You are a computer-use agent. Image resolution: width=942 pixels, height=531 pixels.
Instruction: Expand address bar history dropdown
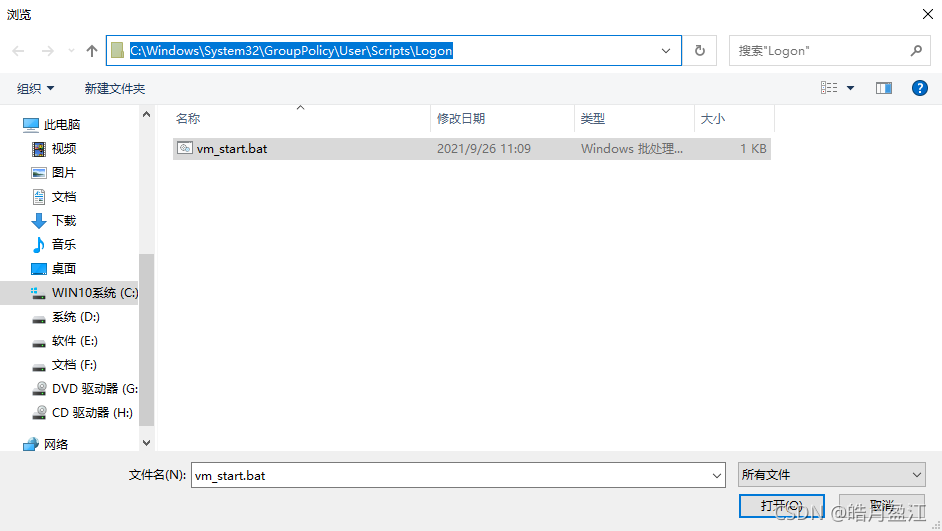click(666, 51)
